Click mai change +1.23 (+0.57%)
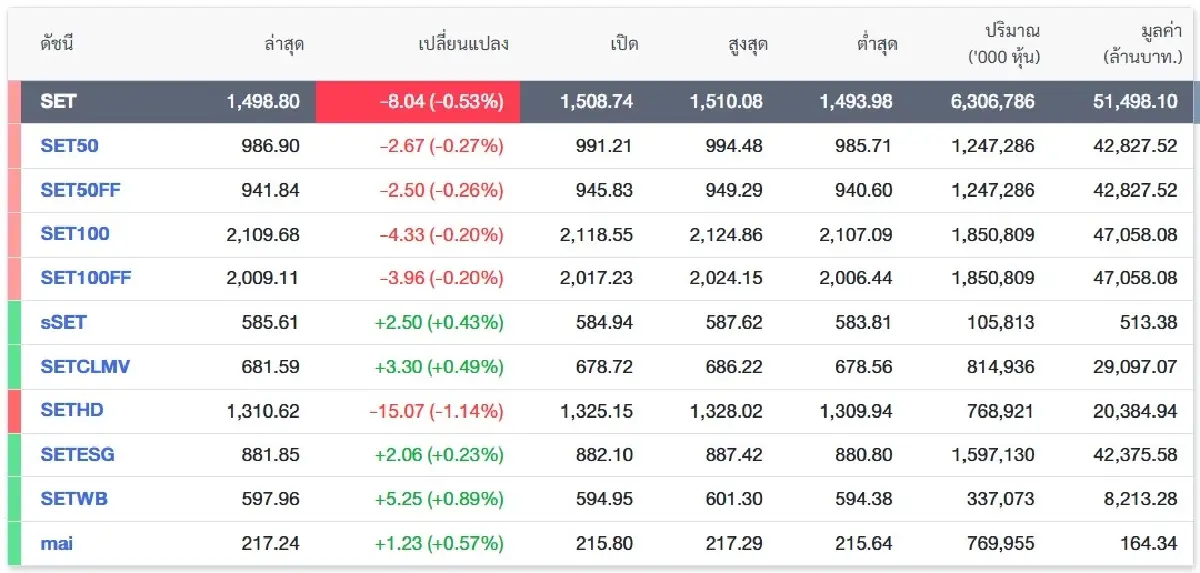The width and height of the screenshot is (1200, 573). 439,544
